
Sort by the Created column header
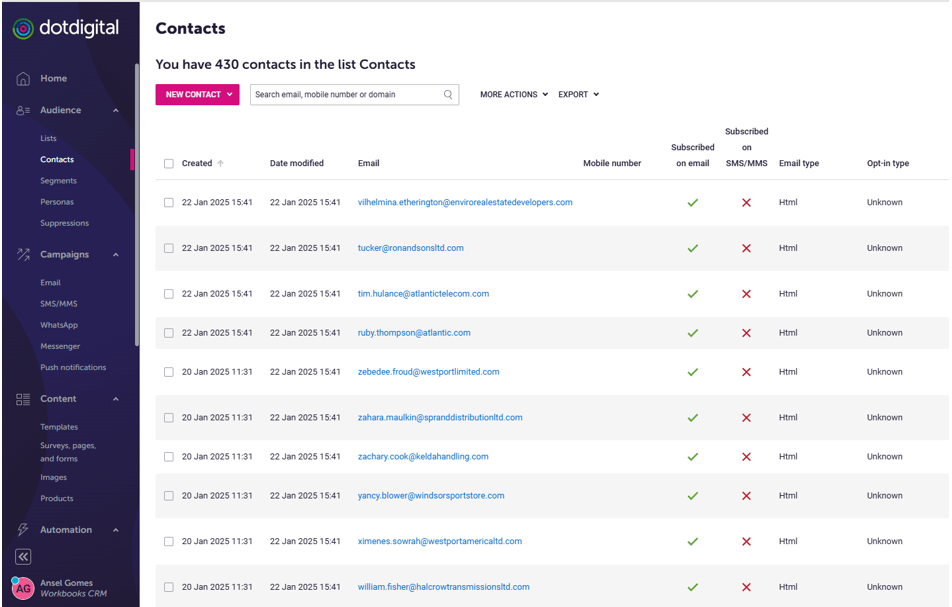197,163
